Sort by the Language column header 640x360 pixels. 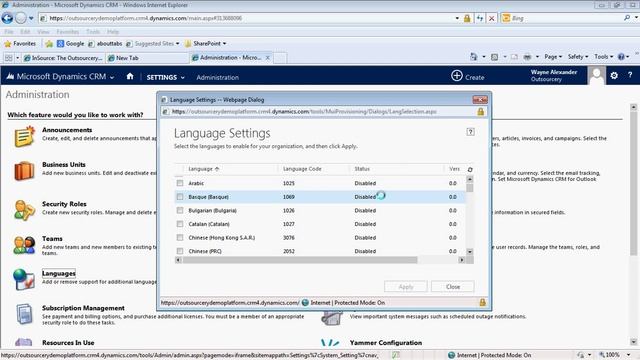pos(204,169)
